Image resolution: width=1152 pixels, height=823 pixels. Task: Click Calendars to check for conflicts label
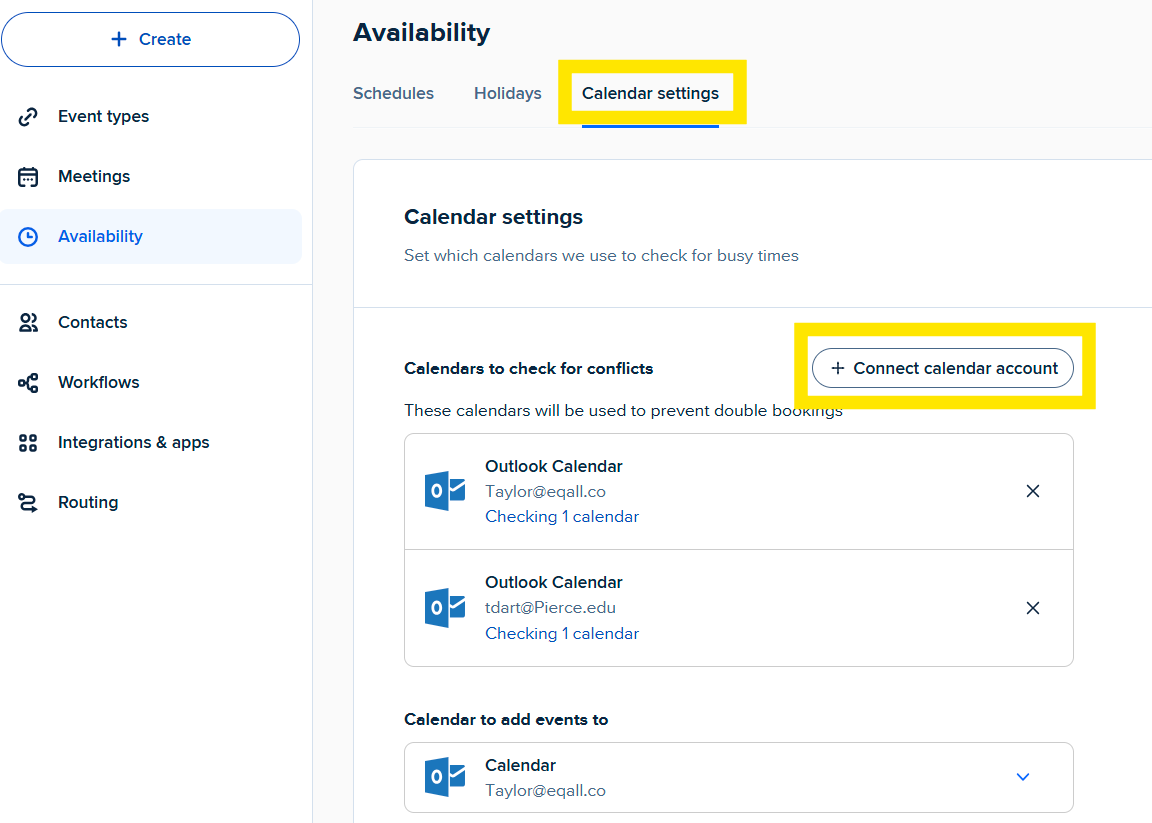(528, 368)
